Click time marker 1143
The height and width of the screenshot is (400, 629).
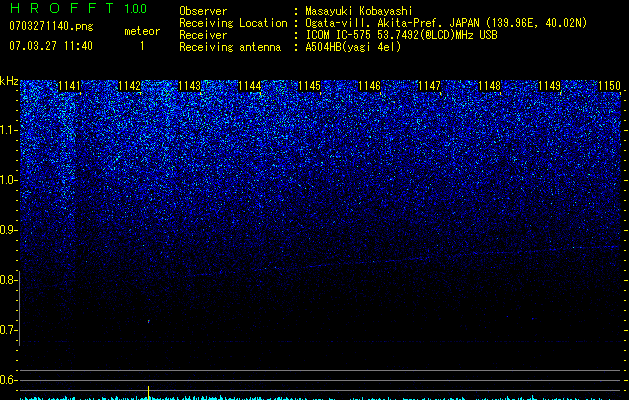tap(189, 86)
